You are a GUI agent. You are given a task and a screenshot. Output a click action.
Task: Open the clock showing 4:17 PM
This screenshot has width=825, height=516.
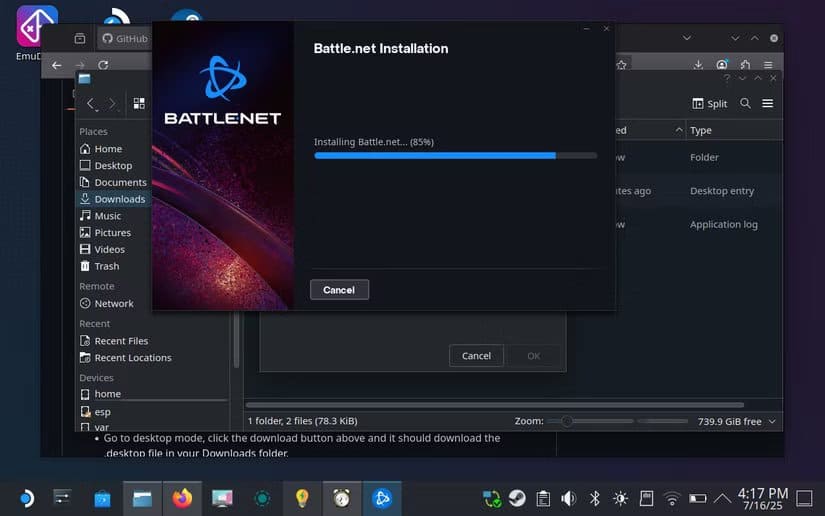(x=763, y=499)
